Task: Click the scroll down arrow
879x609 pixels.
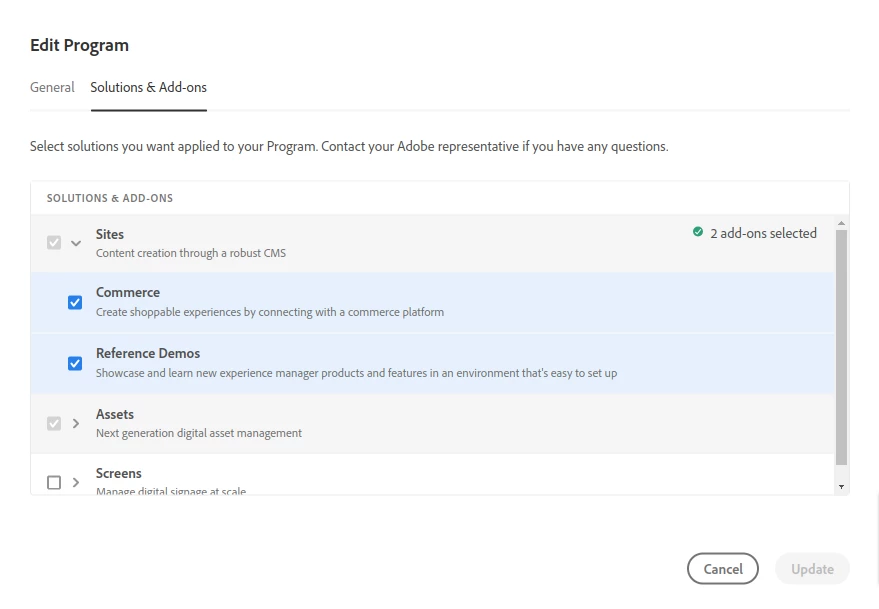Action: pyautogui.click(x=841, y=486)
